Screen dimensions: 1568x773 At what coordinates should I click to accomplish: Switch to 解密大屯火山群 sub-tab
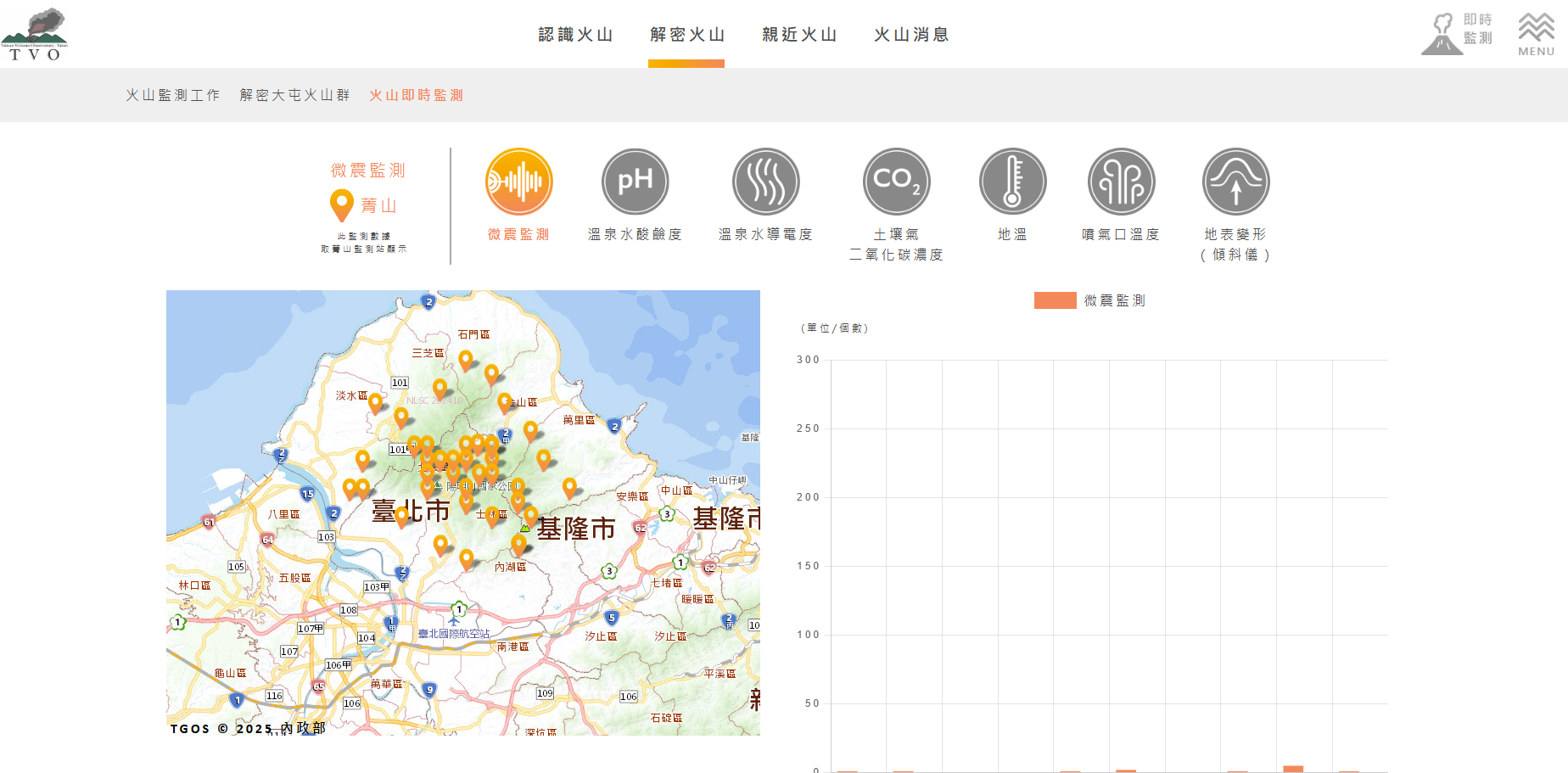[x=294, y=95]
